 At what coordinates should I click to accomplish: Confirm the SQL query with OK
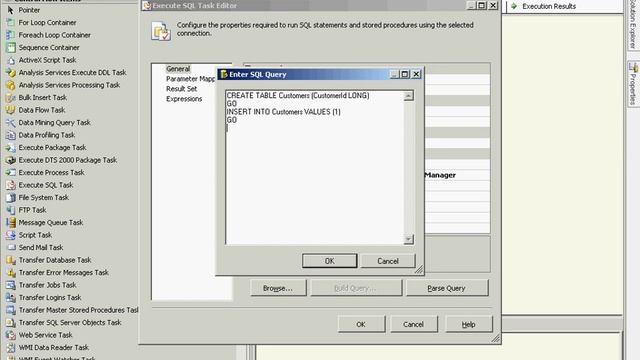pos(329,261)
